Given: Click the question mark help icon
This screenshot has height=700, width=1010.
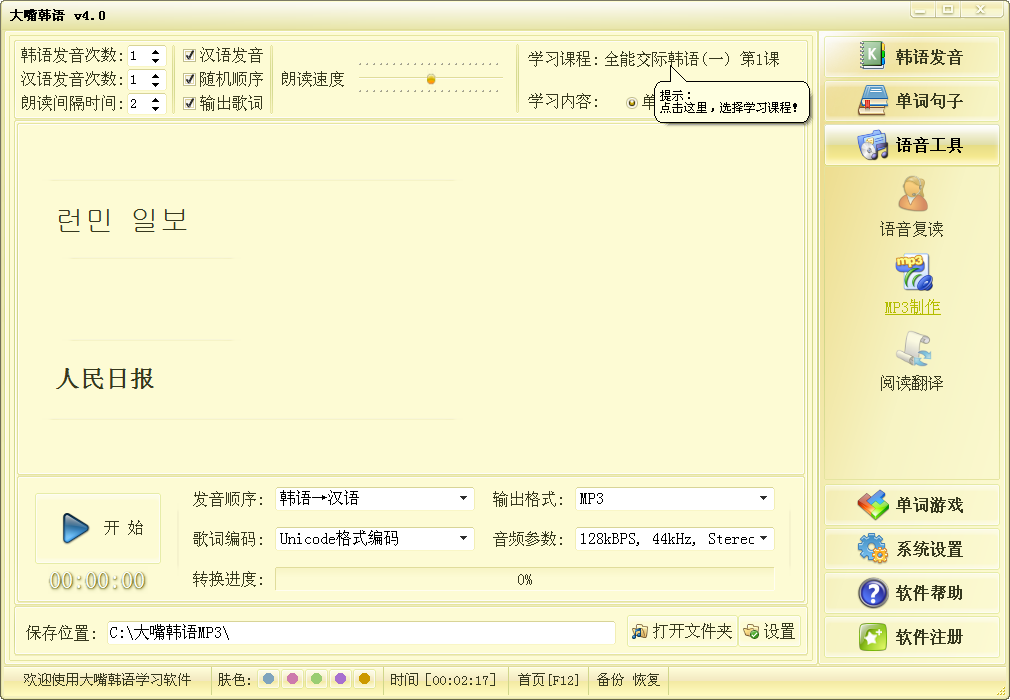Looking at the screenshot, I should click(x=873, y=592).
